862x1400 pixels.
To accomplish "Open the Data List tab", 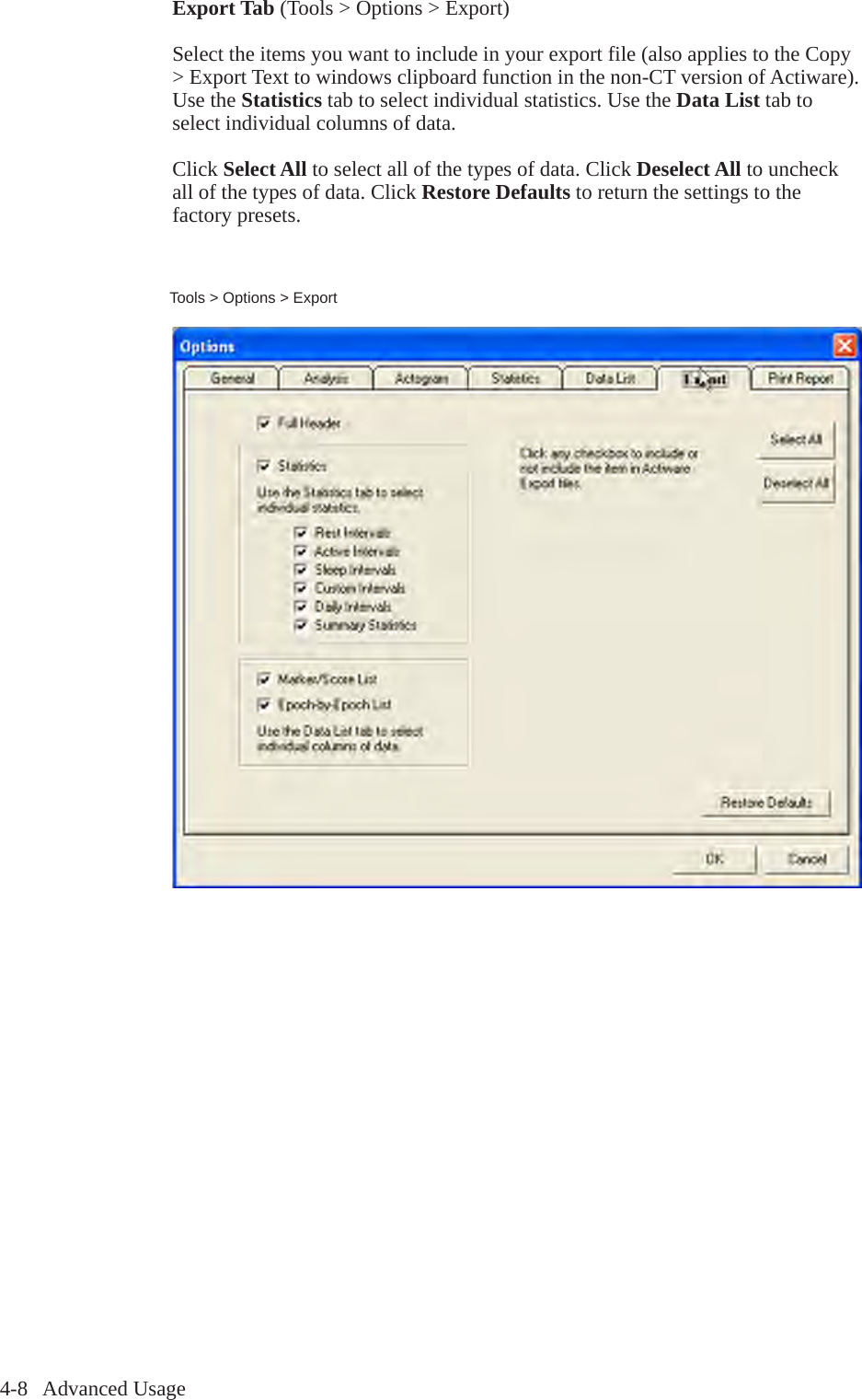I will click(x=609, y=377).
